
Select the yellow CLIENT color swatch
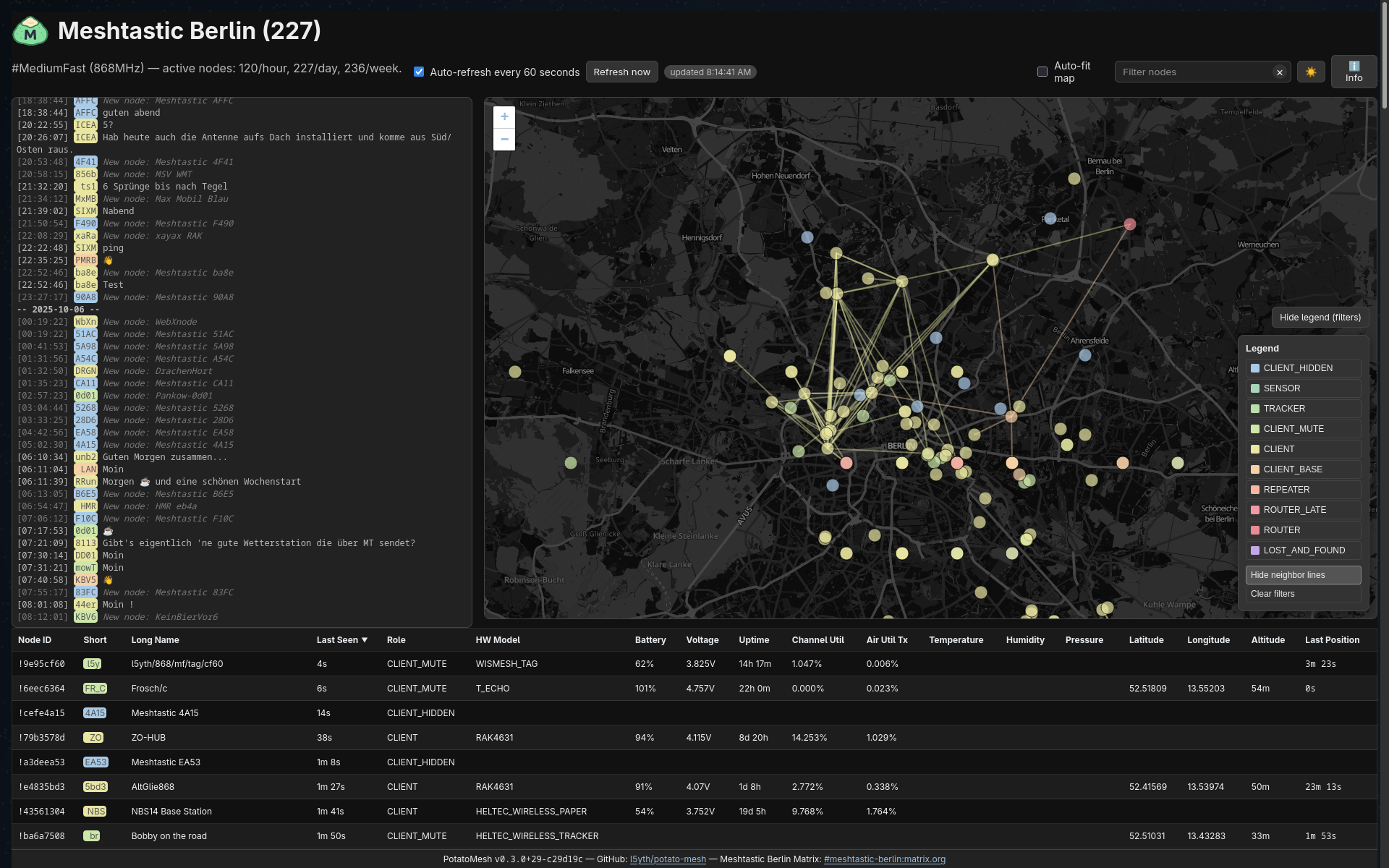click(x=1255, y=449)
